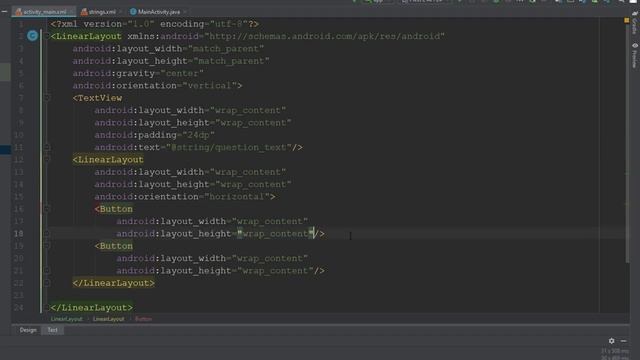Open the Preview tool window on right edge
The height and width of the screenshot is (360, 640).
point(634,56)
